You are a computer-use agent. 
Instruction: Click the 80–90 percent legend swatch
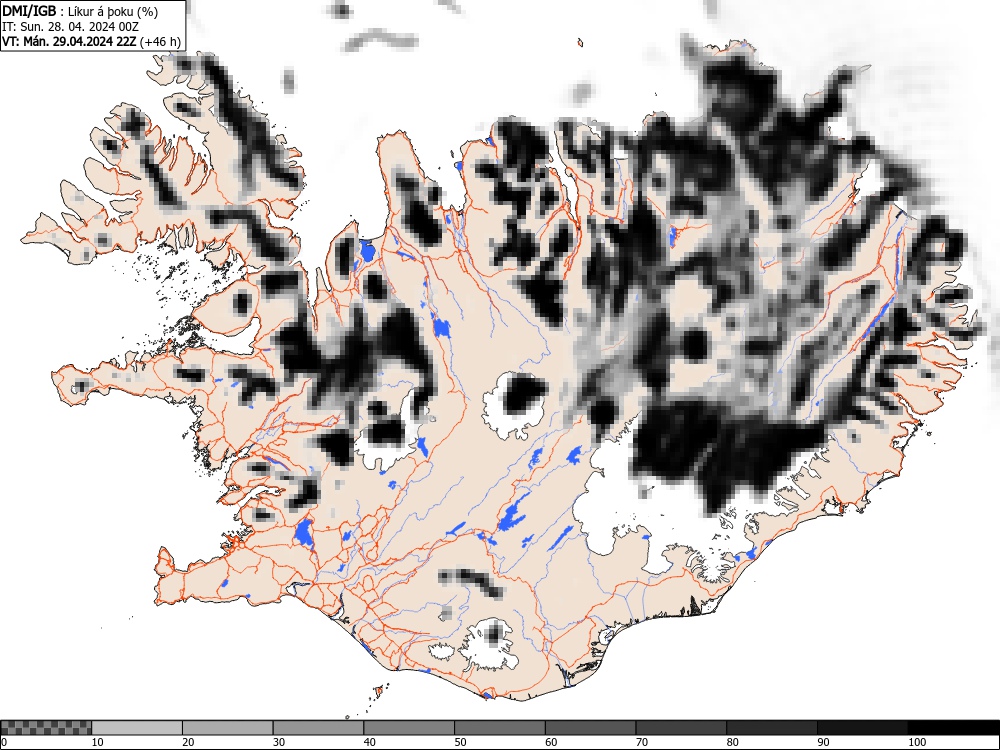[771, 728]
